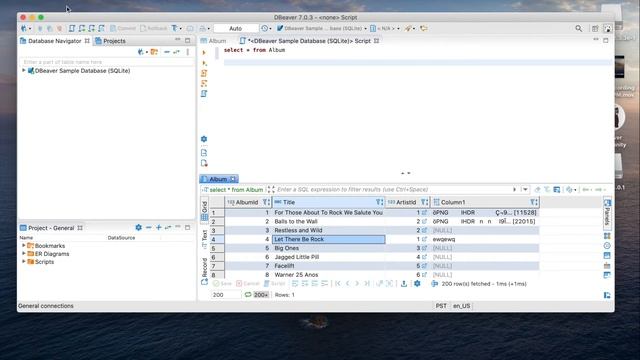The image size is (640, 360).
Task: Expand the Scripts folder
Action: pyautogui.click(x=24, y=262)
